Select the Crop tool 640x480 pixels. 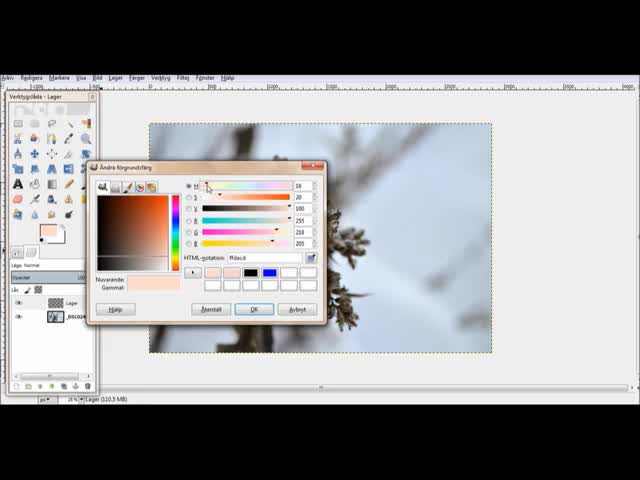[x=69, y=154]
